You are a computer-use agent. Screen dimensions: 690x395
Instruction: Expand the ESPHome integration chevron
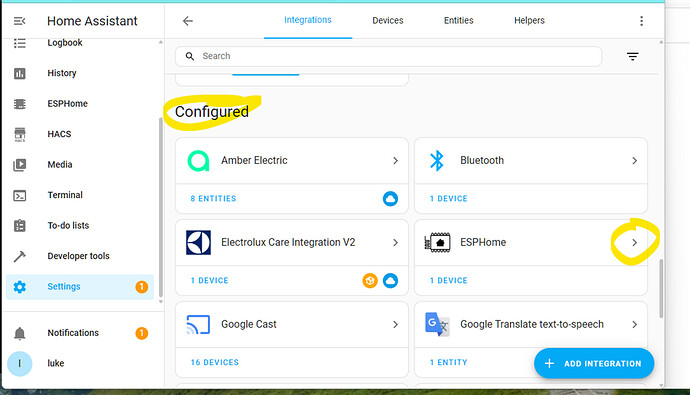[x=634, y=242]
